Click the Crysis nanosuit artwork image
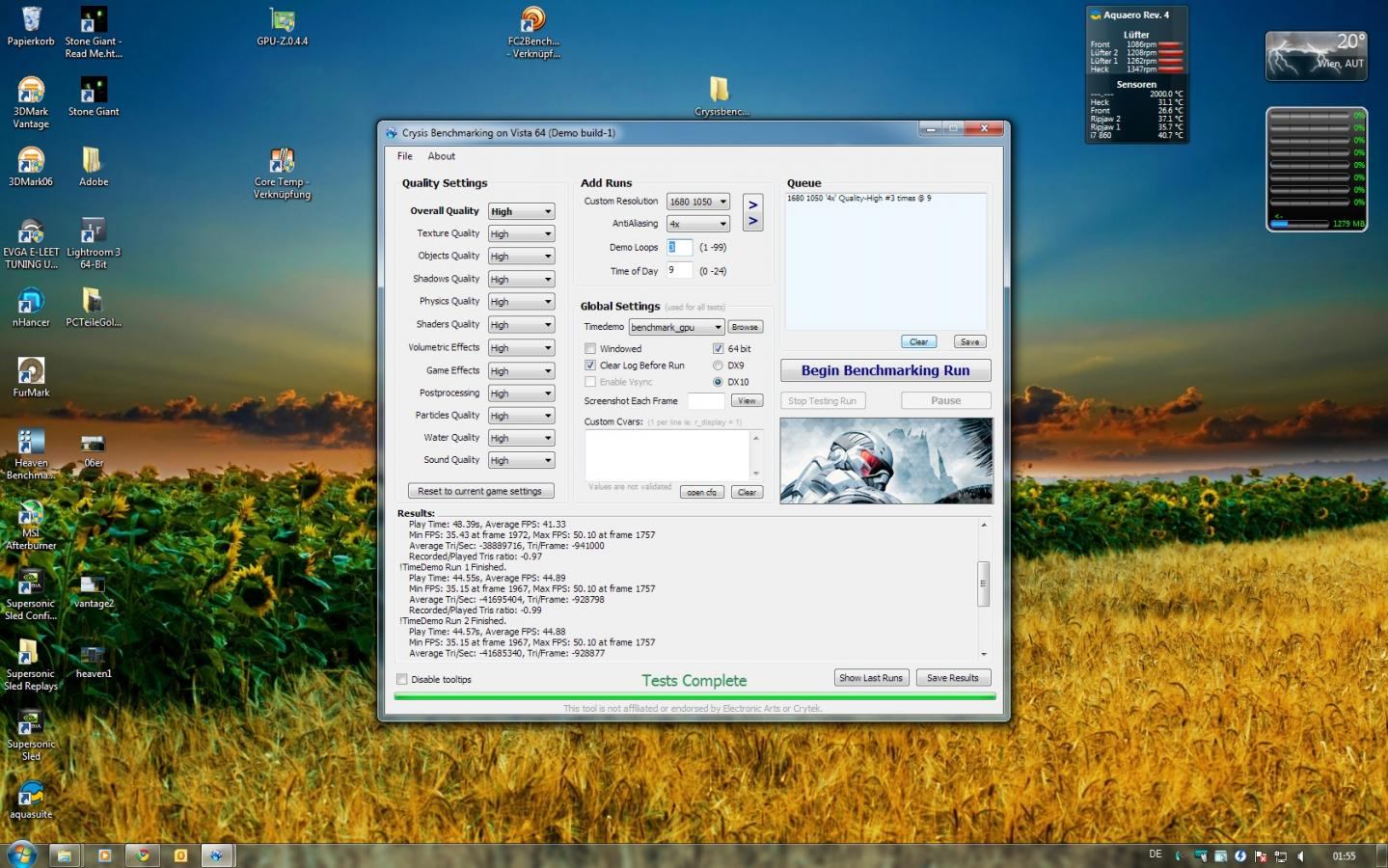This screenshot has height=868, width=1388. click(885, 461)
